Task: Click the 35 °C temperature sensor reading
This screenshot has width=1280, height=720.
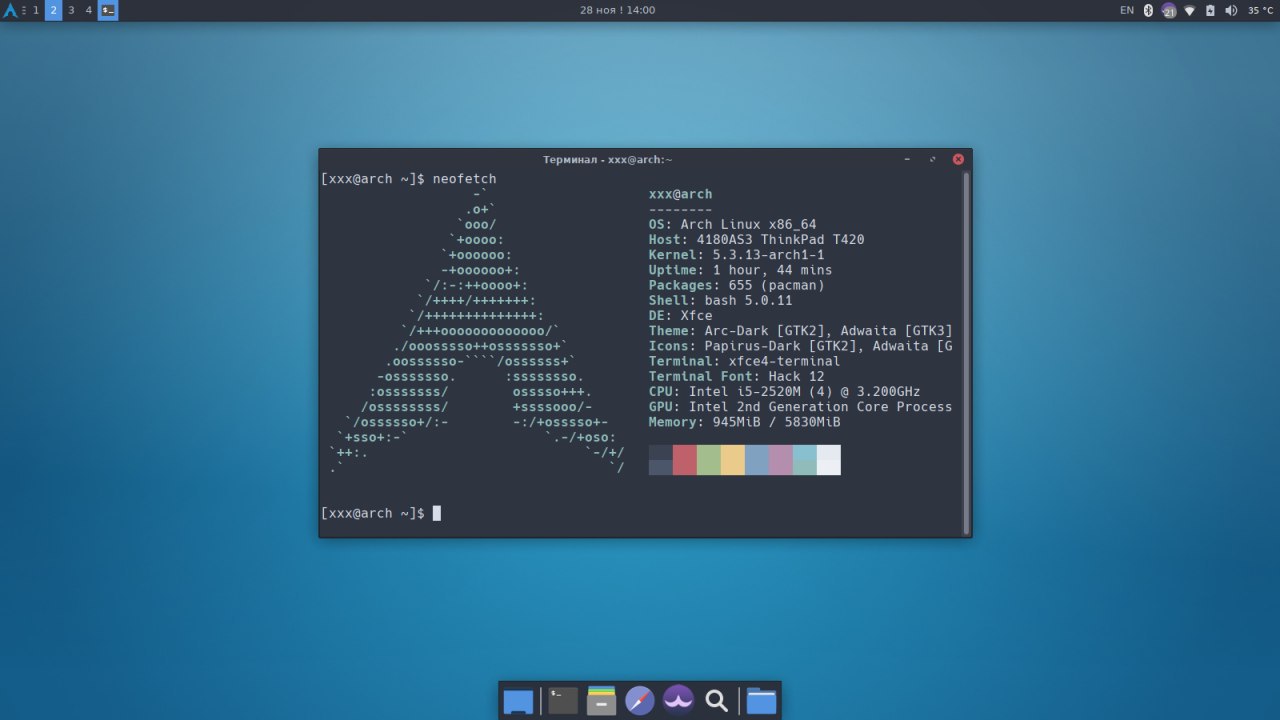Action: tap(1260, 10)
